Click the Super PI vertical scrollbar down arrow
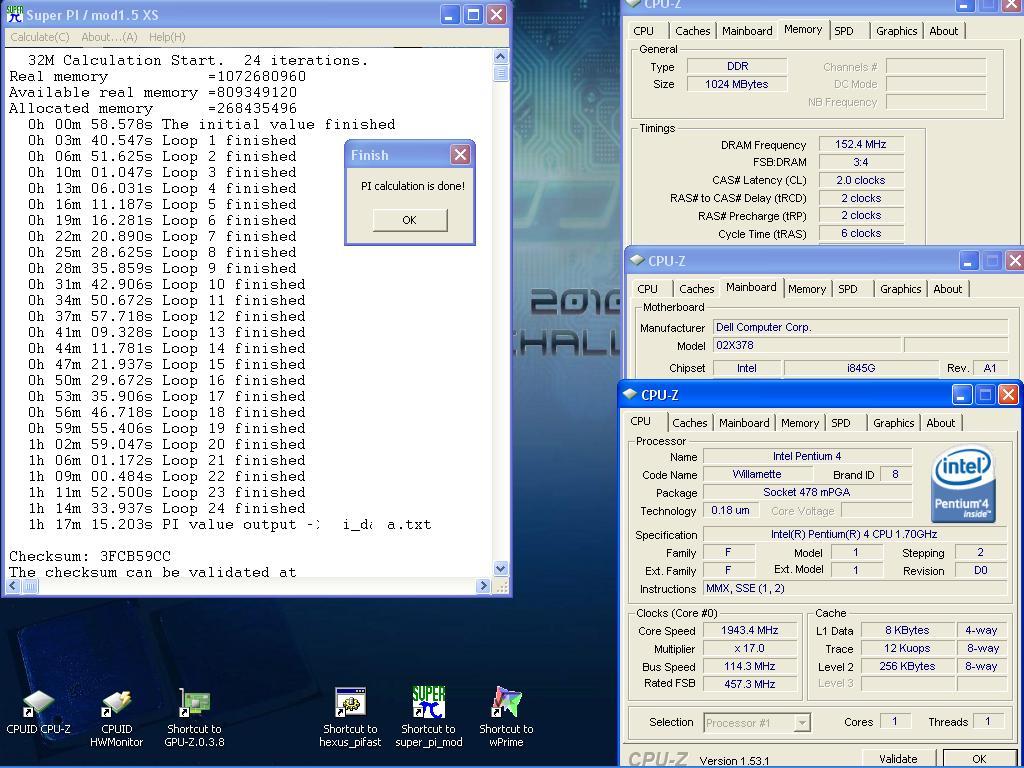The height and width of the screenshot is (768, 1024). (x=500, y=568)
